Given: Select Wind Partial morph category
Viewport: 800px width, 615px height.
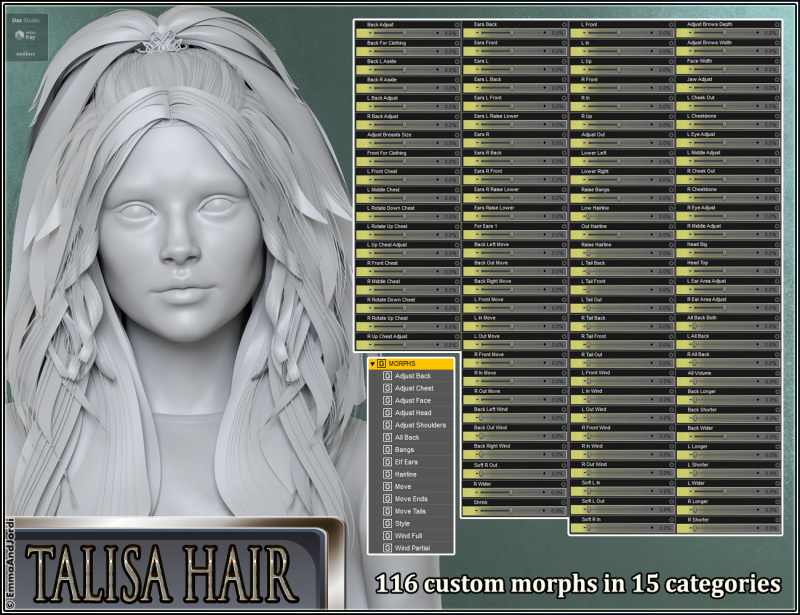Looking at the screenshot, I should (x=412, y=548).
